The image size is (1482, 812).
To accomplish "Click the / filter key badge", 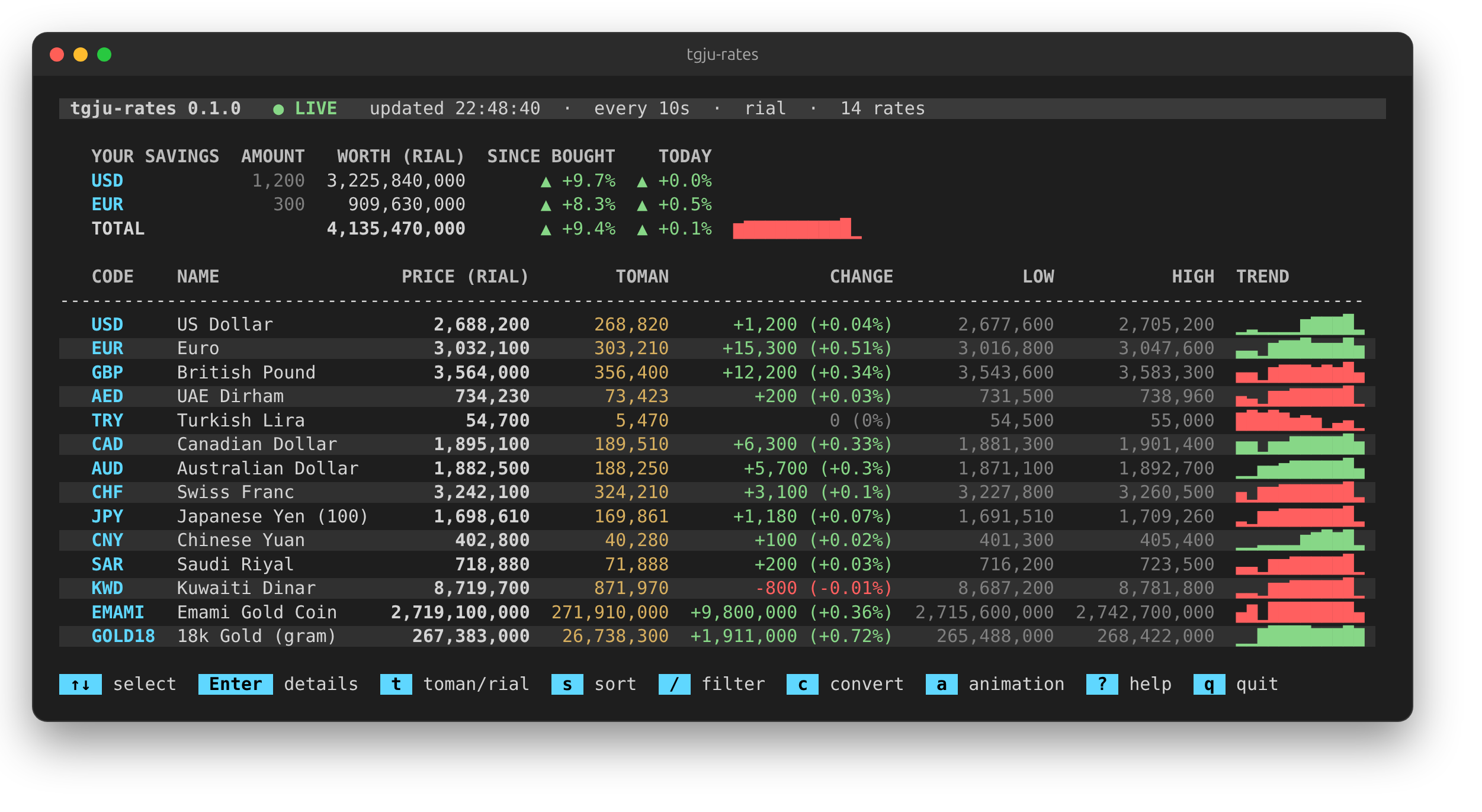I will [x=674, y=684].
